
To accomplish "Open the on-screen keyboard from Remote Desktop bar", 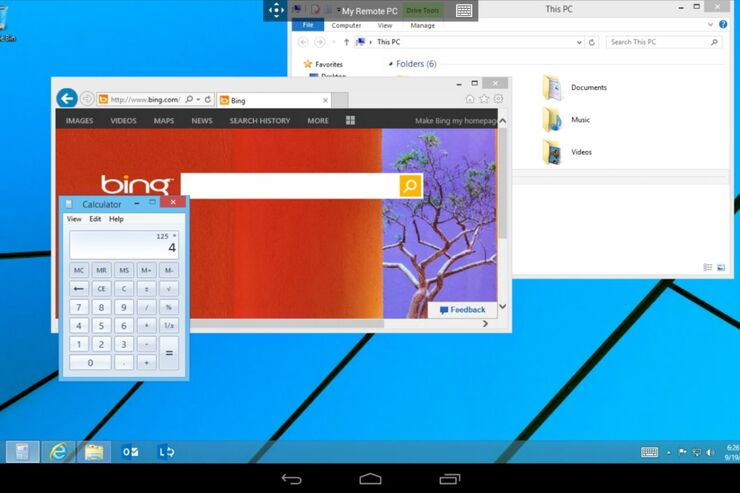I will (464, 10).
